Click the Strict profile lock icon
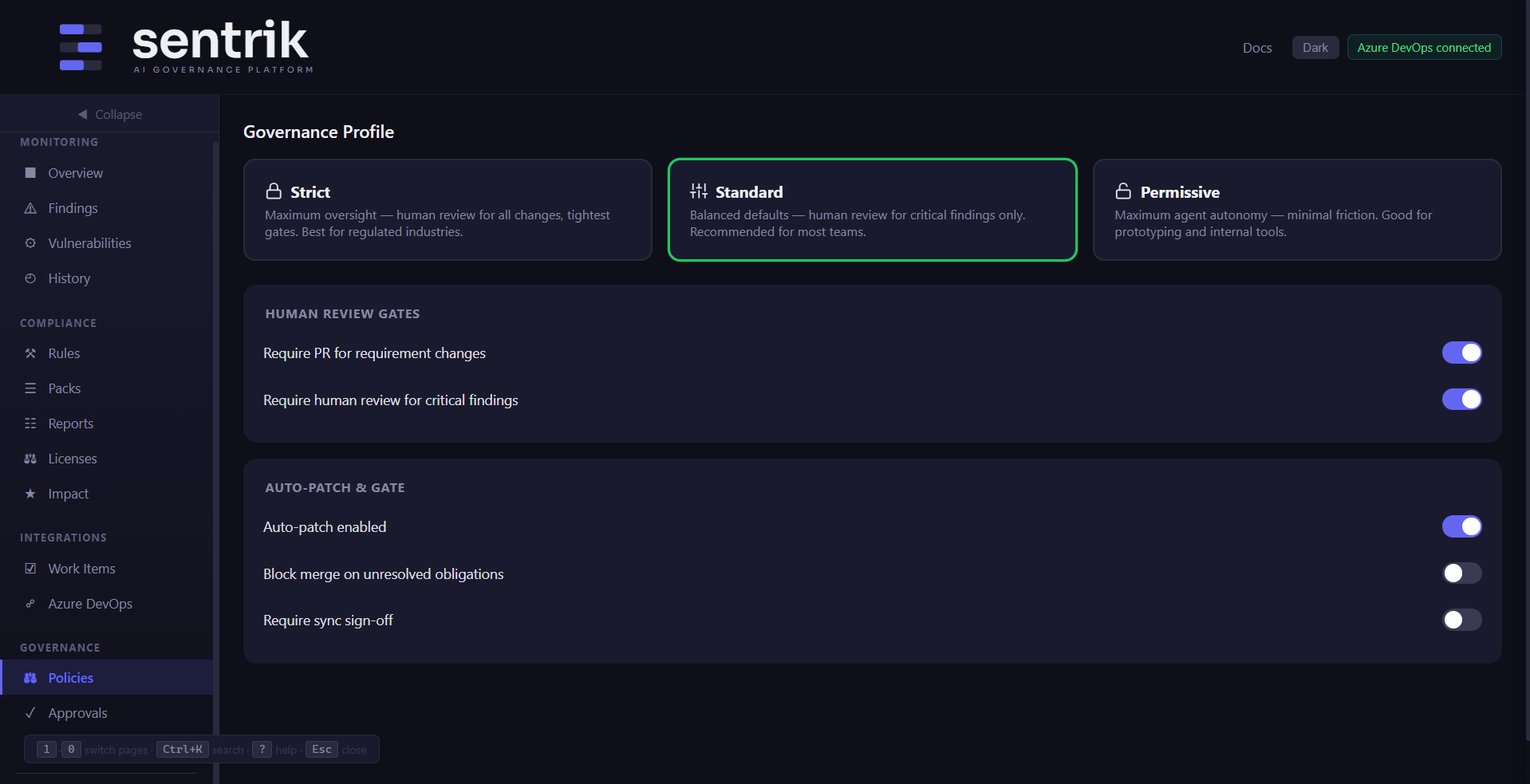Viewport: 1530px width, 784px height. (x=274, y=191)
